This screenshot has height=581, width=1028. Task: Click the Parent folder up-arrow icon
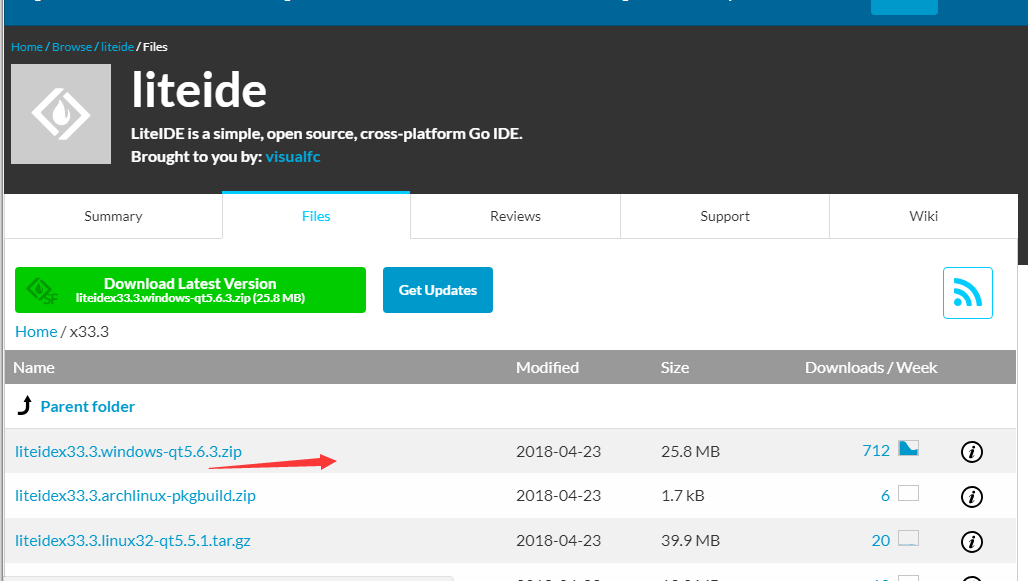25,406
